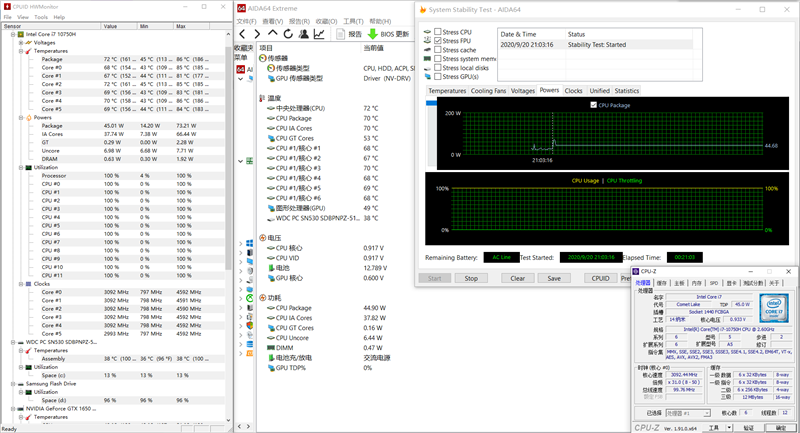This screenshot has width=800, height=433.
Task: Click the green BIOS update arrow icon
Action: pyautogui.click(x=373, y=34)
